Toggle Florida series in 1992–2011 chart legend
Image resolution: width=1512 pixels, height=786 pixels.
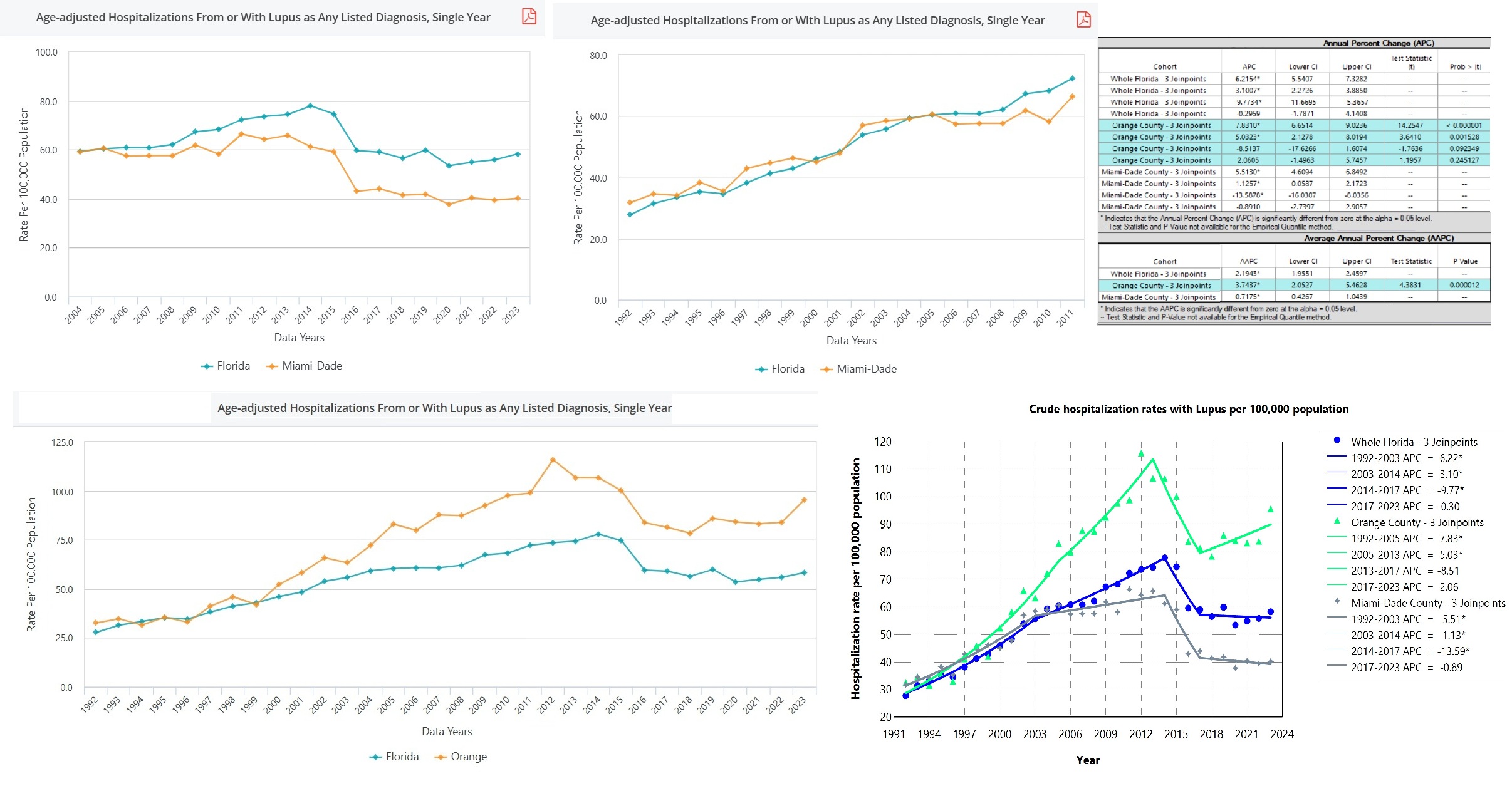780,369
